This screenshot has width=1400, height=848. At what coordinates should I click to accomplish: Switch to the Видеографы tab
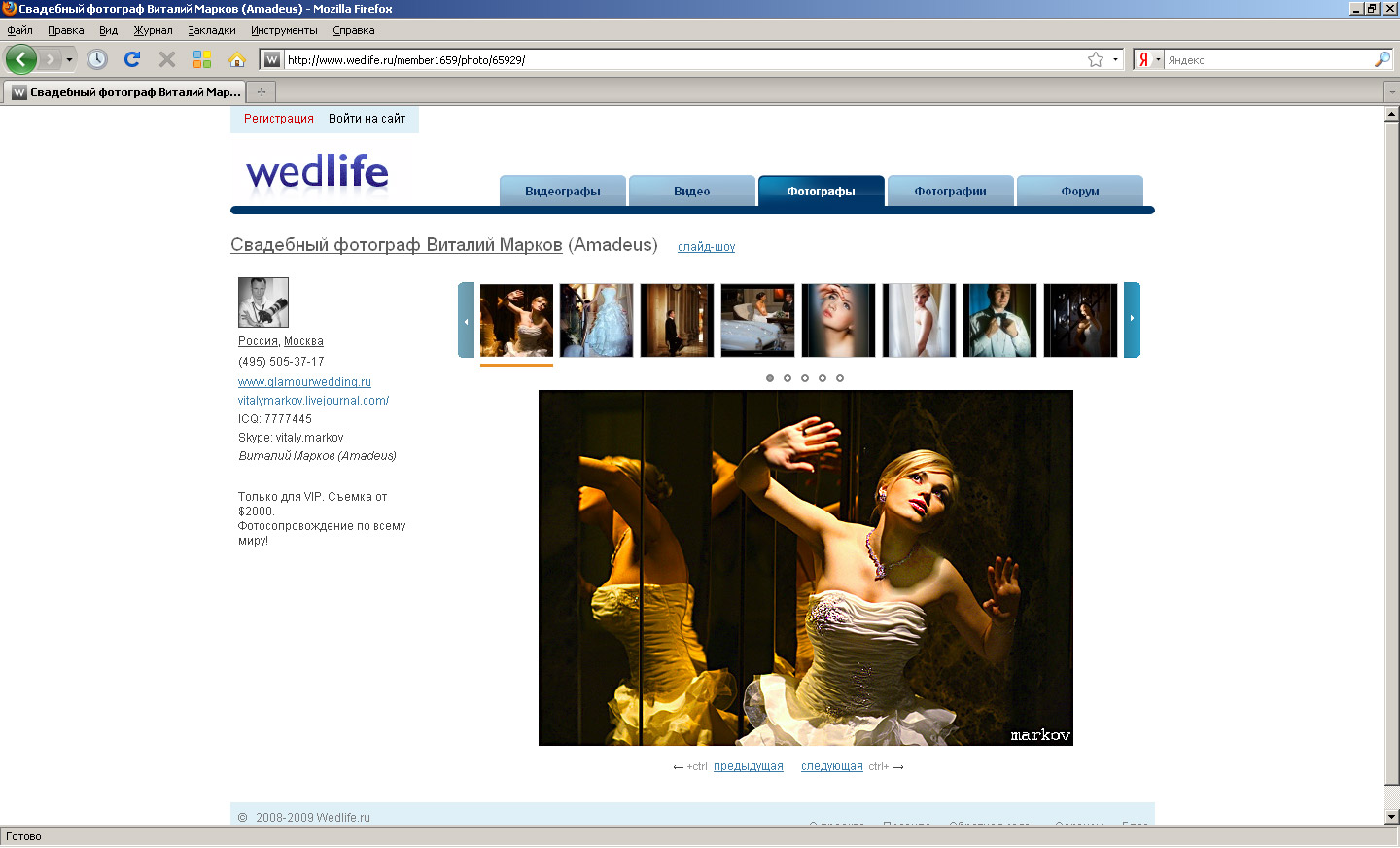[x=562, y=192]
